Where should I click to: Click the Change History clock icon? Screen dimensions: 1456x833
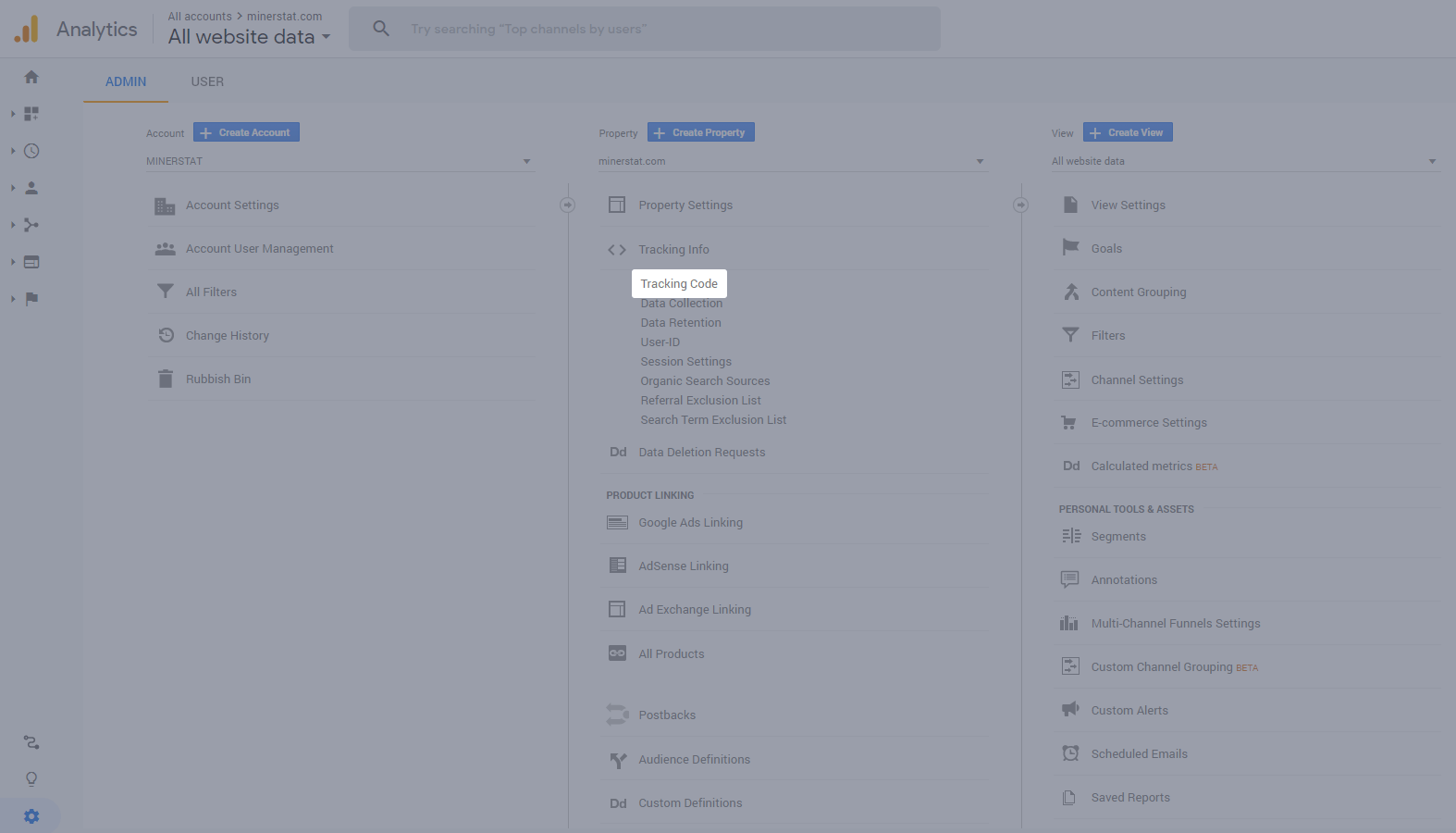(x=166, y=335)
